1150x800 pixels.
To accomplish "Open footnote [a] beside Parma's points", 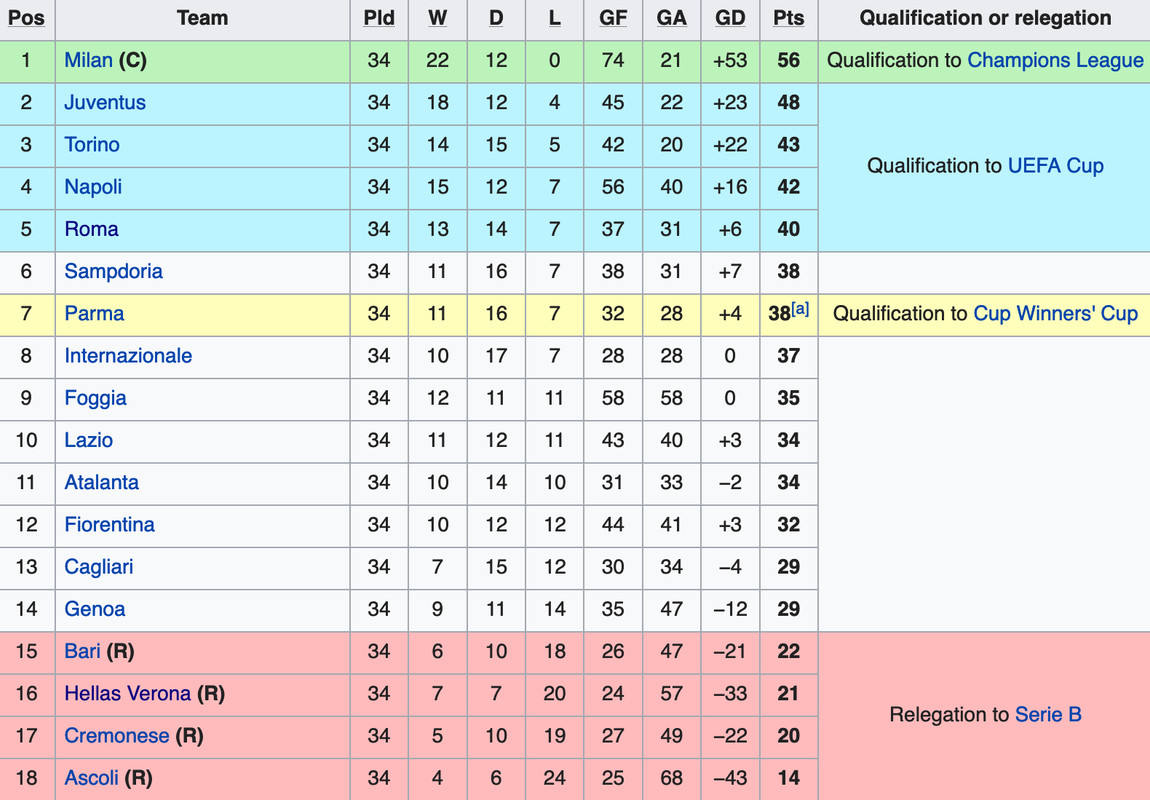I will (800, 309).
